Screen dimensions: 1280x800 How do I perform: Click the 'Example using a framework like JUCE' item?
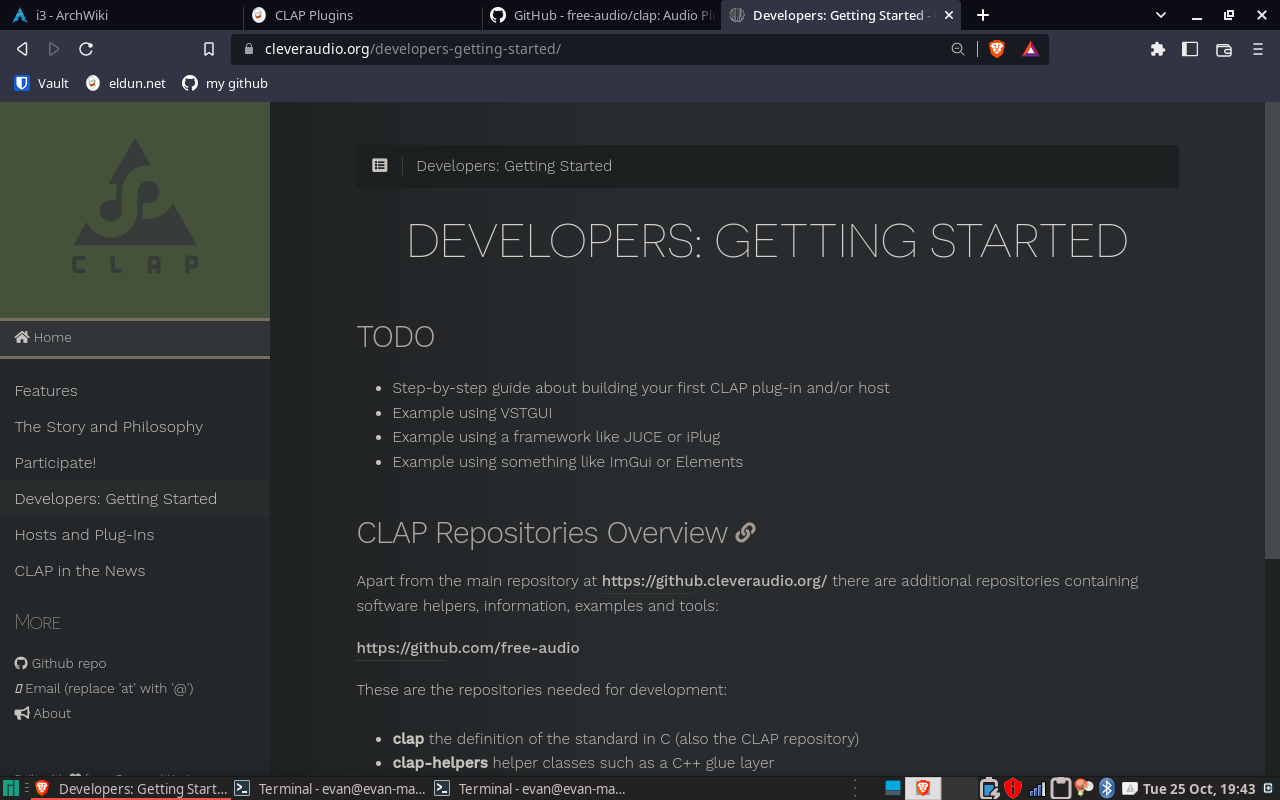pyautogui.click(x=556, y=437)
